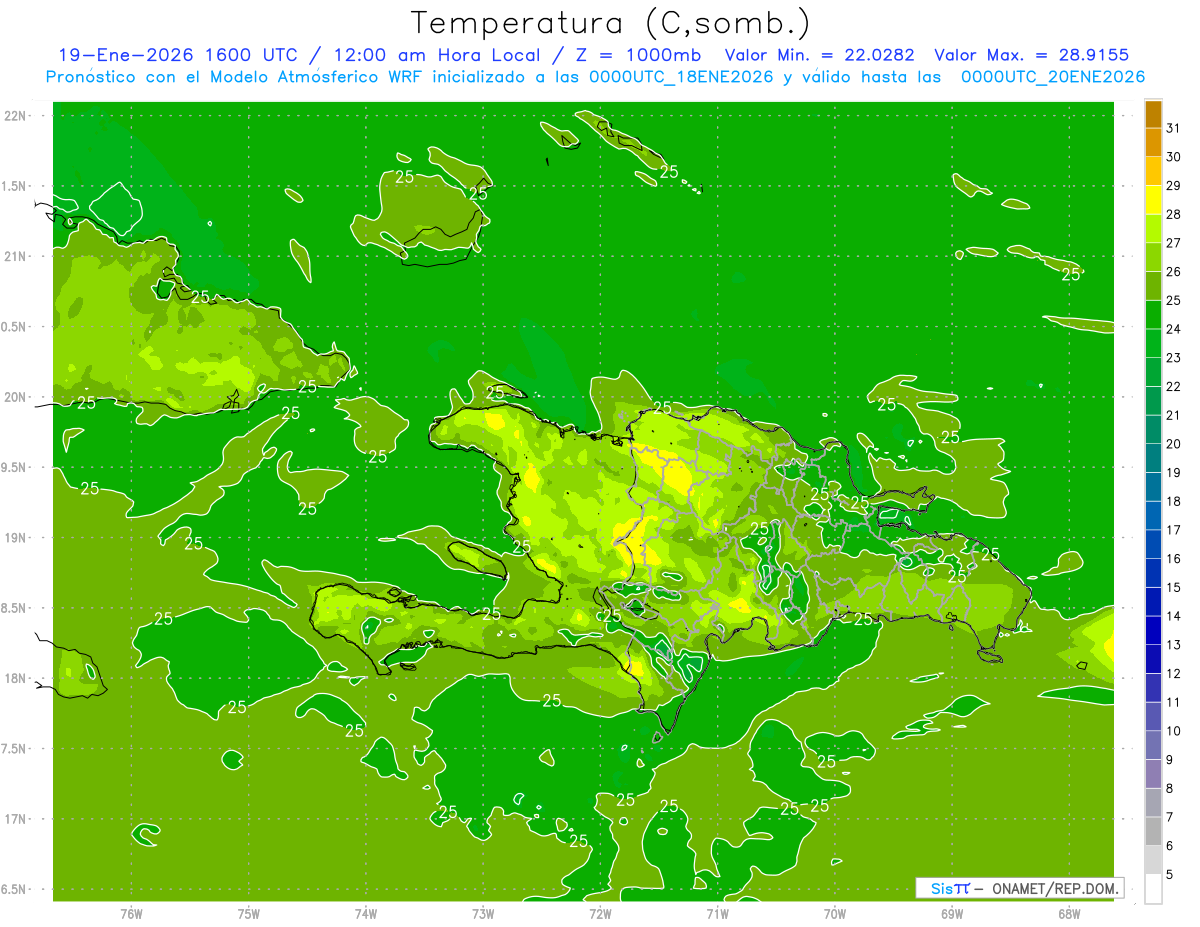Click the "Temperatura (C,somb.)" map title
This screenshot has width=1200, height=927.
pyautogui.click(x=610, y=22)
